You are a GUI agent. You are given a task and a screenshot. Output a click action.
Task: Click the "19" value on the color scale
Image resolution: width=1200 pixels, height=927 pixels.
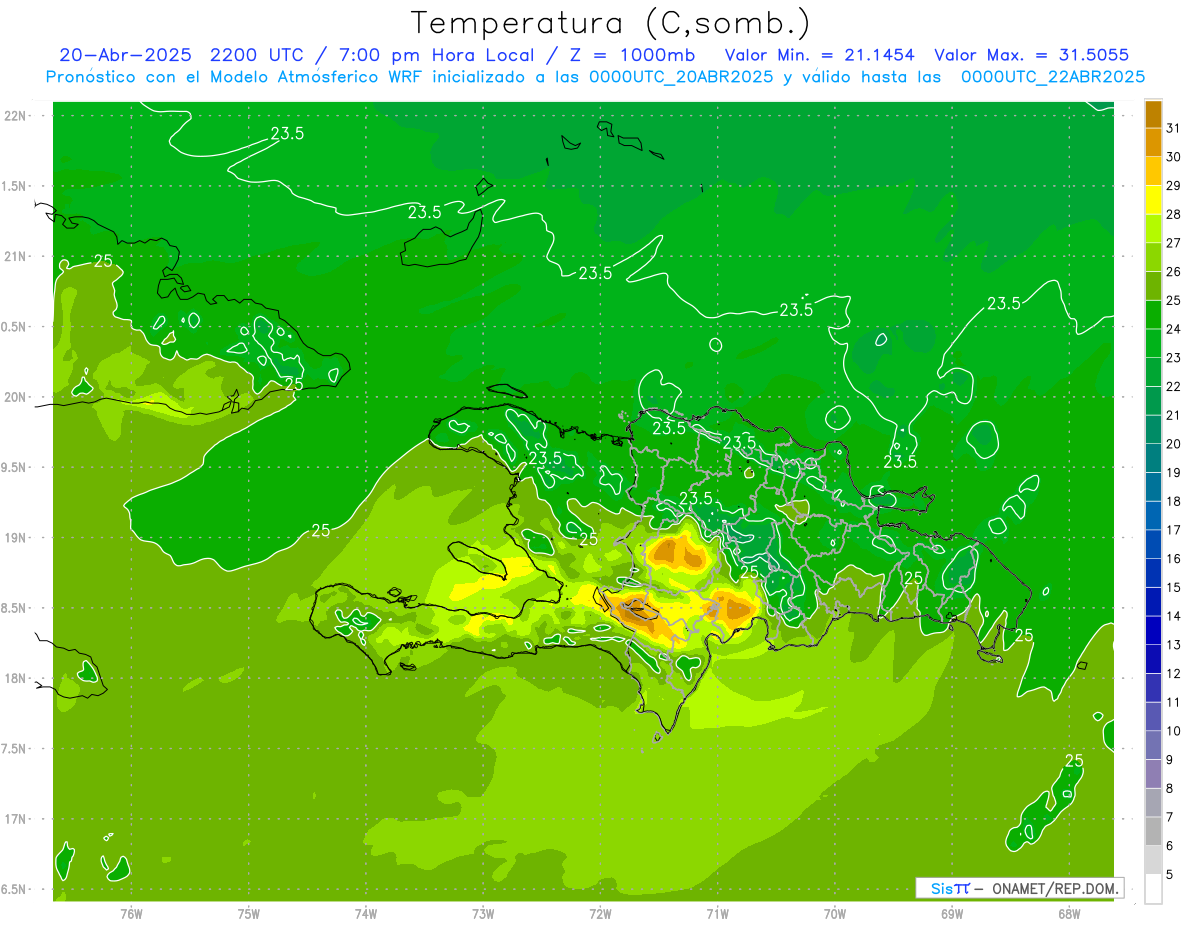pos(1174,473)
